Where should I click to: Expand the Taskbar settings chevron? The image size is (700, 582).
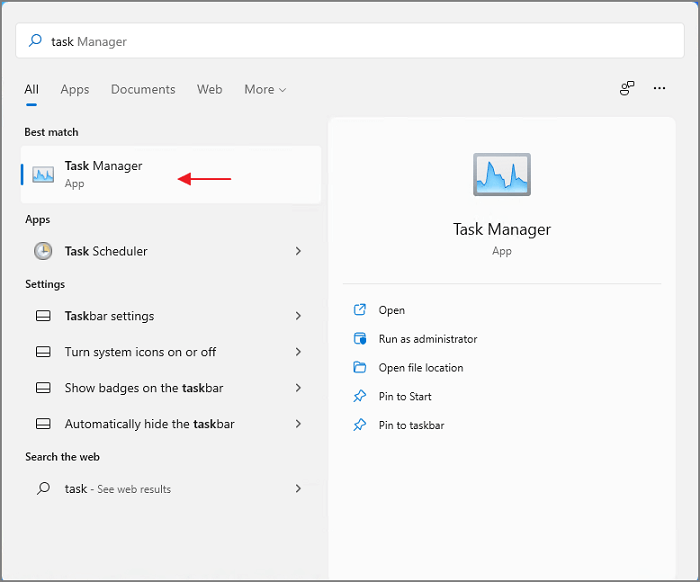(298, 316)
